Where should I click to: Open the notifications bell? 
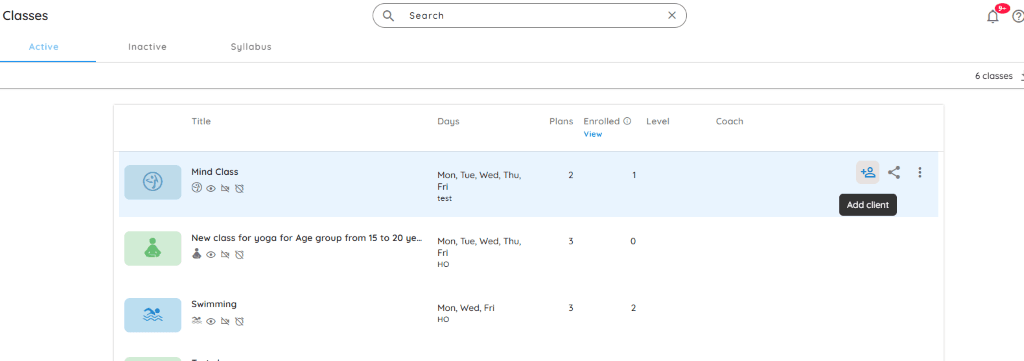pos(993,16)
